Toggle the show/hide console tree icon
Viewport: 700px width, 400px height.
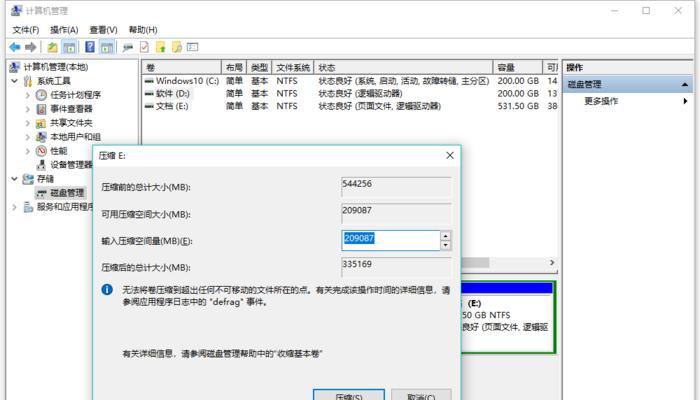(69, 47)
